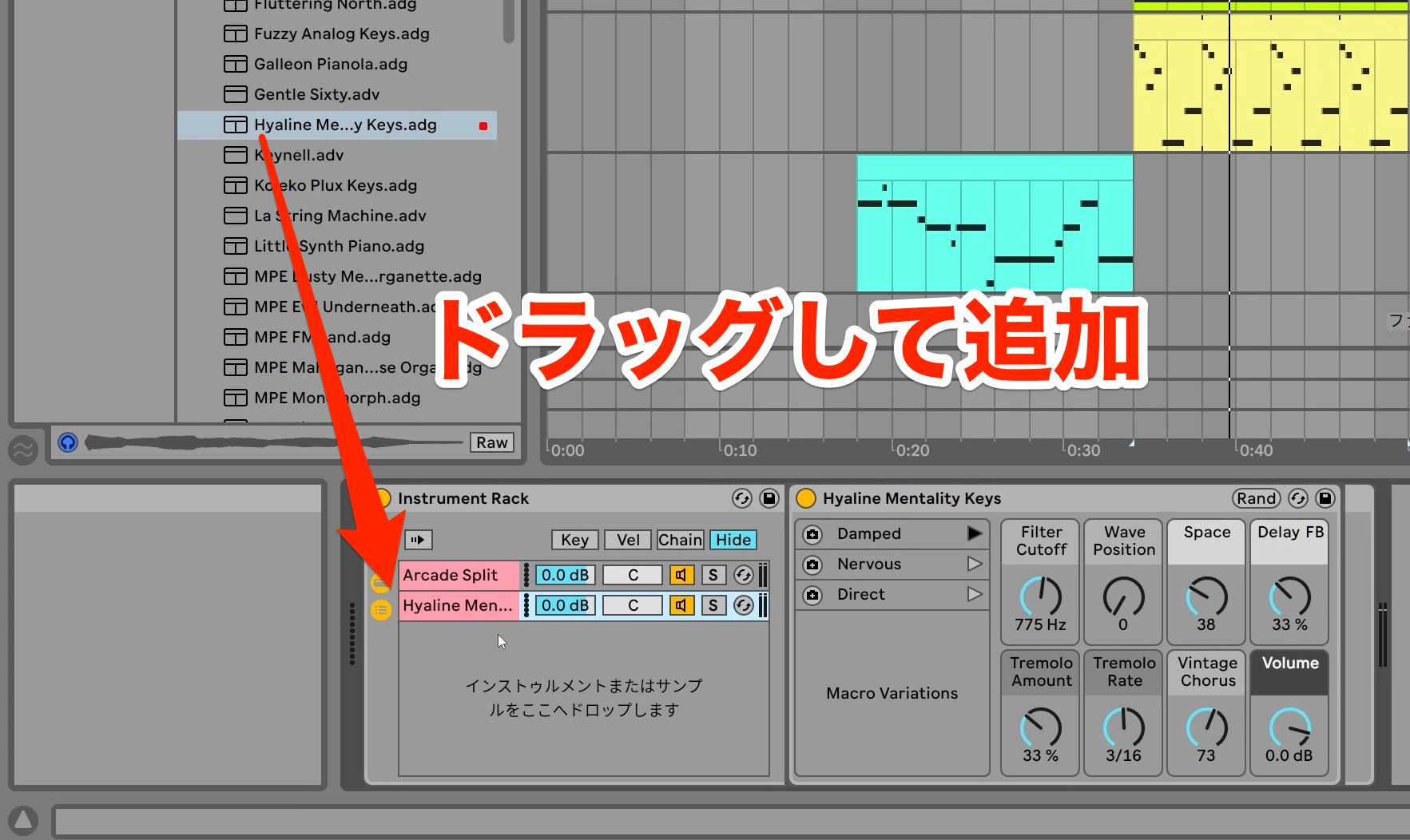Screen dimensions: 1410x840
Task: Click the Space macro knob
Action: coord(1206,596)
